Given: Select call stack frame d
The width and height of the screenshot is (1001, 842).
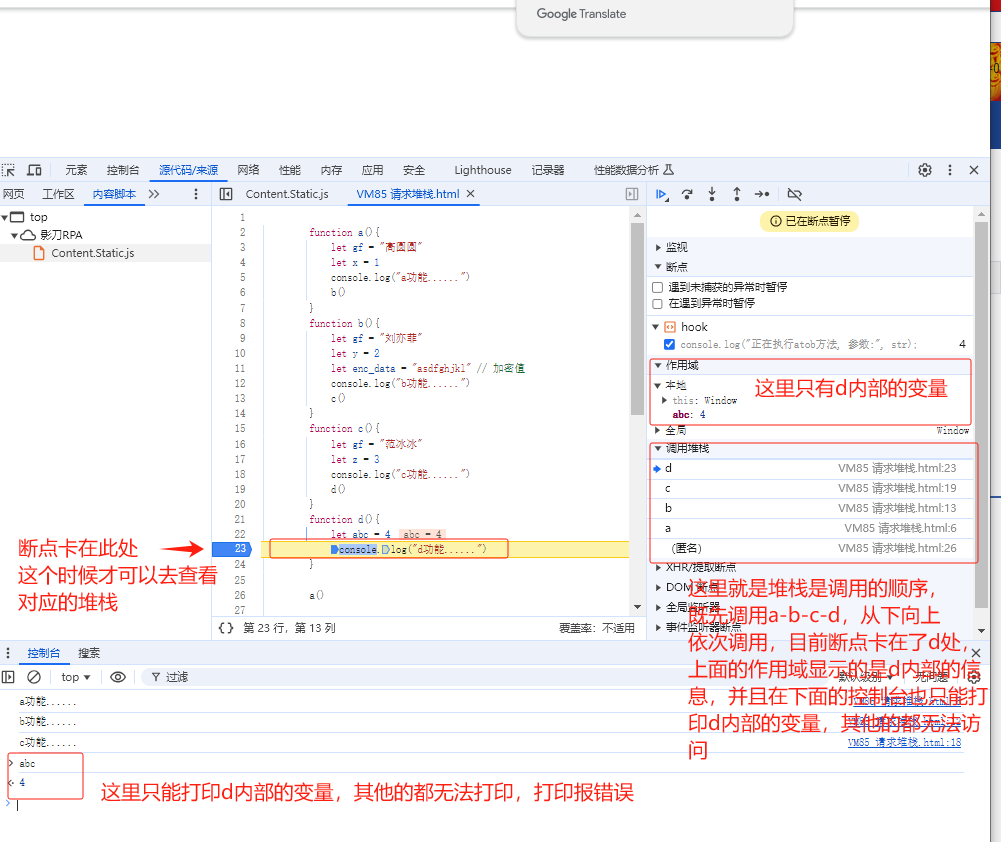Looking at the screenshot, I should click(812, 469).
